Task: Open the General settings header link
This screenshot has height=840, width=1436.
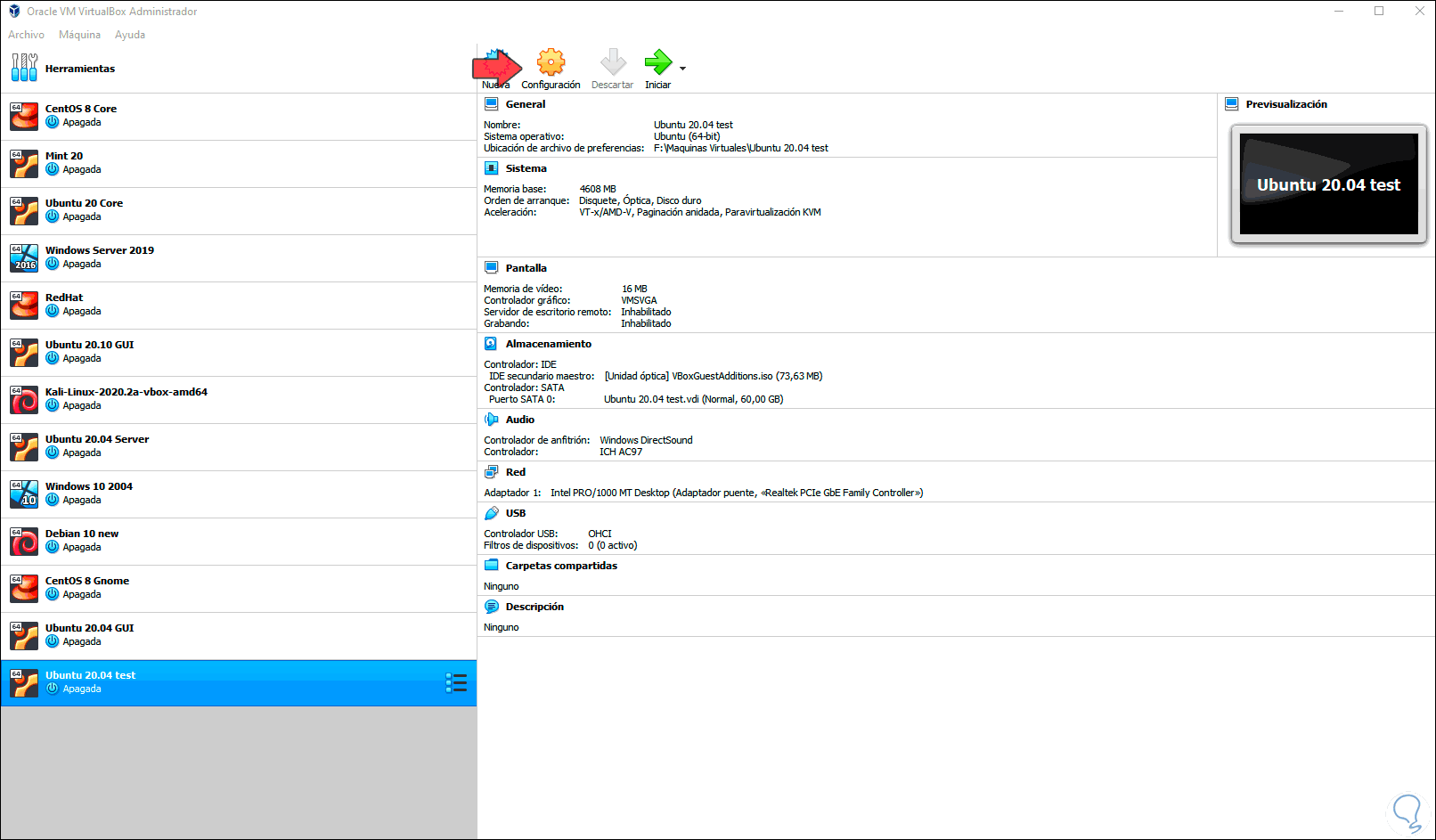Action: click(526, 104)
